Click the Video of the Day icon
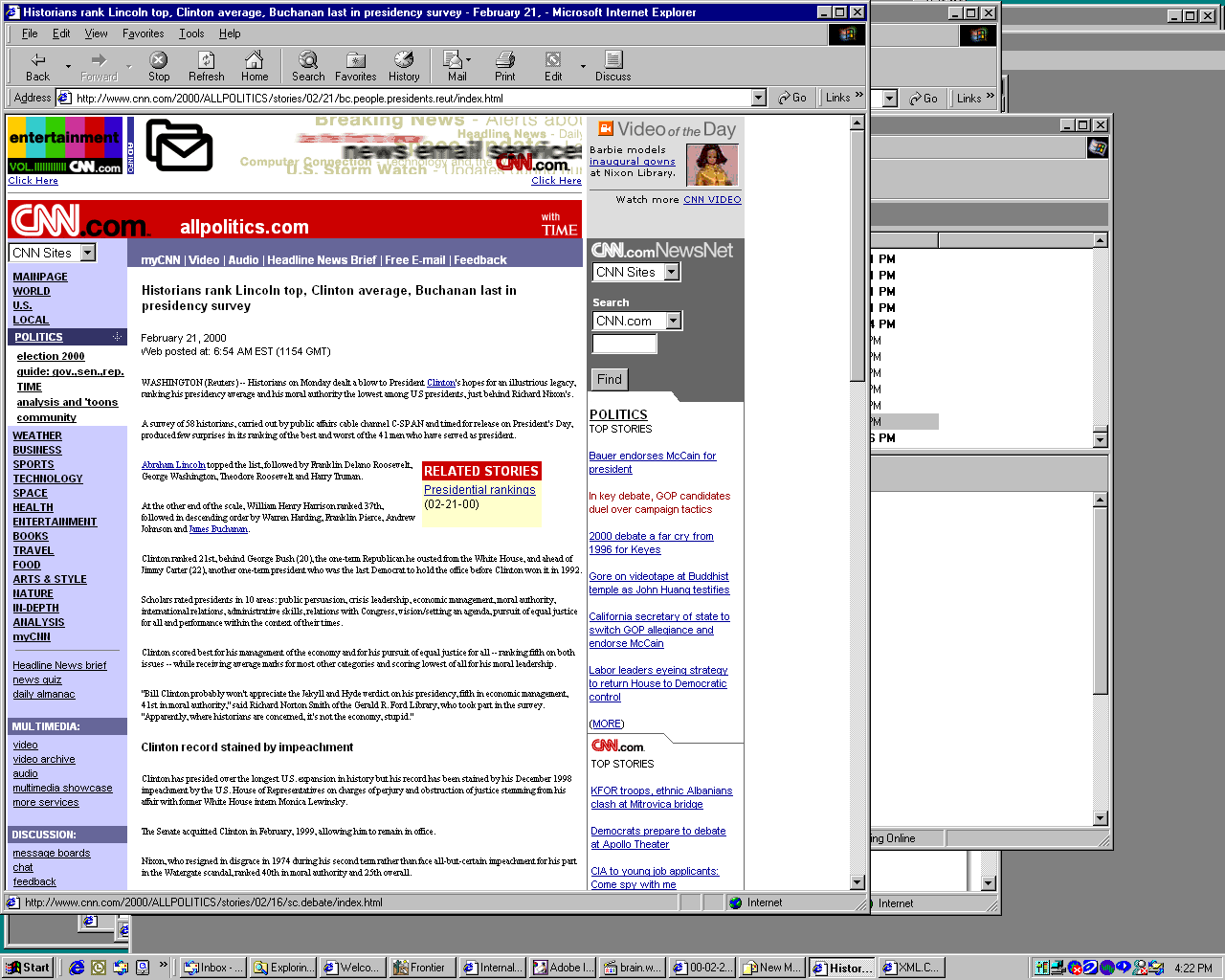 [x=606, y=128]
